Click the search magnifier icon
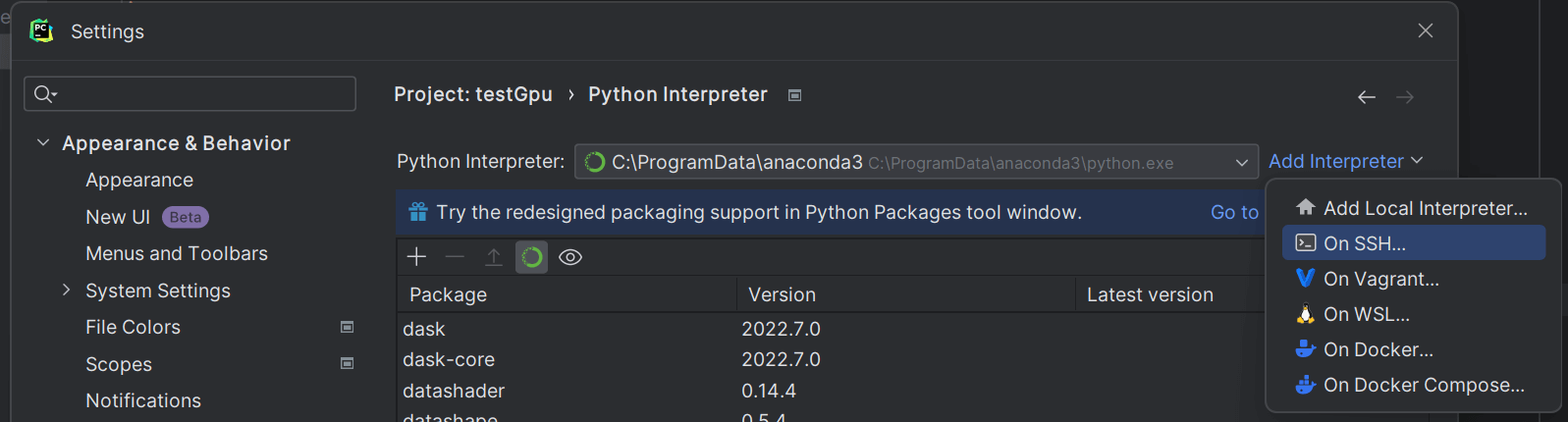Image resolution: width=1568 pixels, height=422 pixels. tap(45, 94)
